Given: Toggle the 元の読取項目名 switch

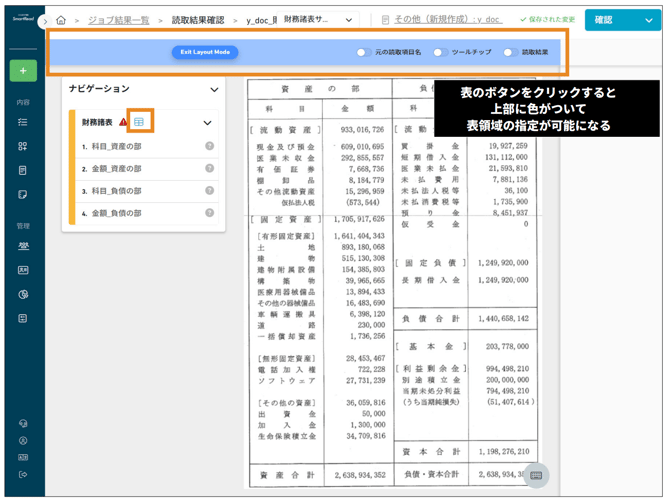Looking at the screenshot, I should click(363, 52).
